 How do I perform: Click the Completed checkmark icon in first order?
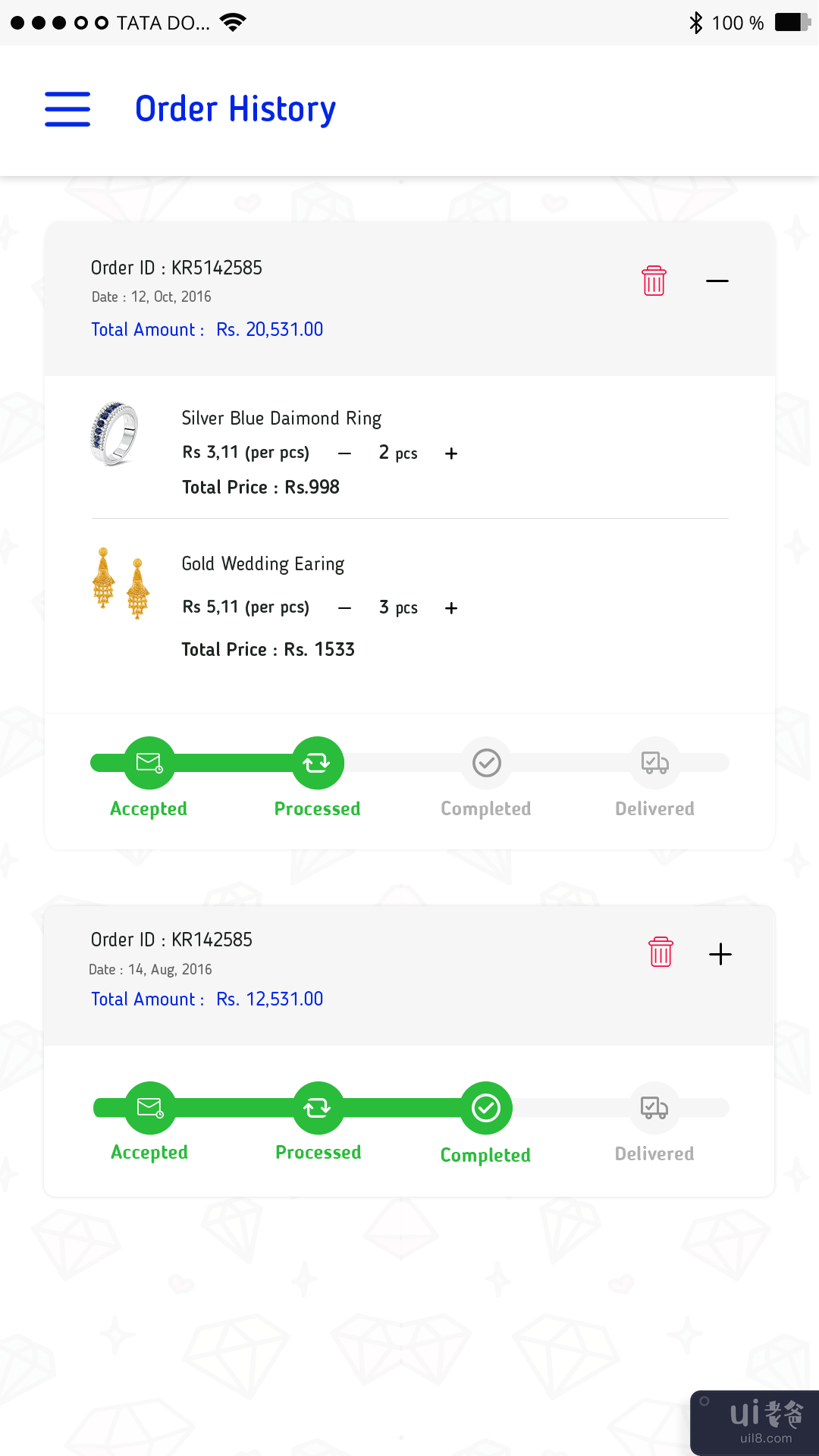(x=487, y=762)
